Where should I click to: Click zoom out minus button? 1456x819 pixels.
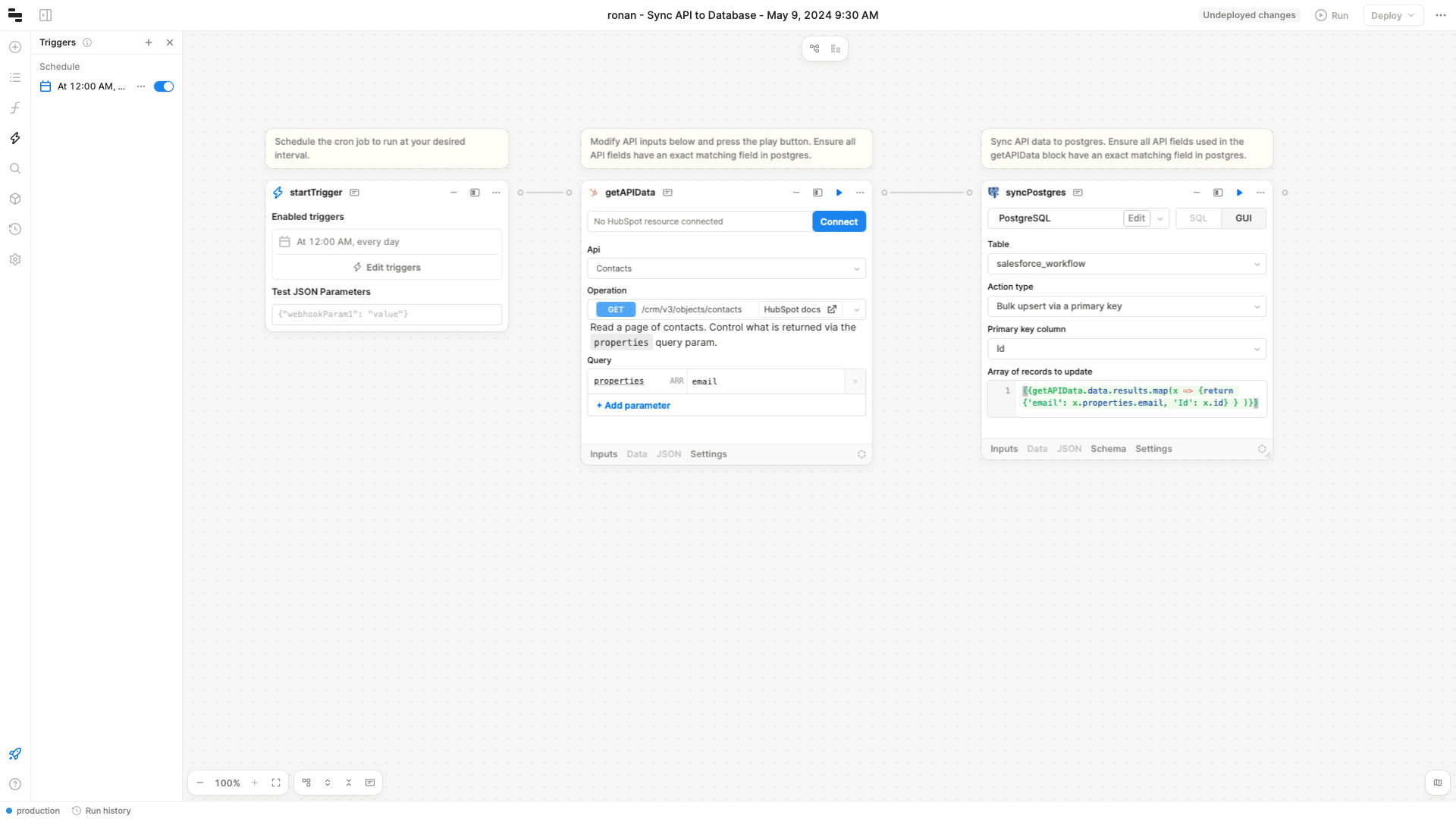coord(200,783)
